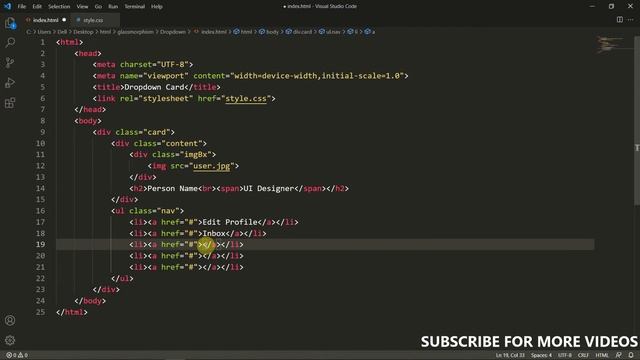Select the index.html tab
The height and width of the screenshot is (360, 640).
point(45,20)
